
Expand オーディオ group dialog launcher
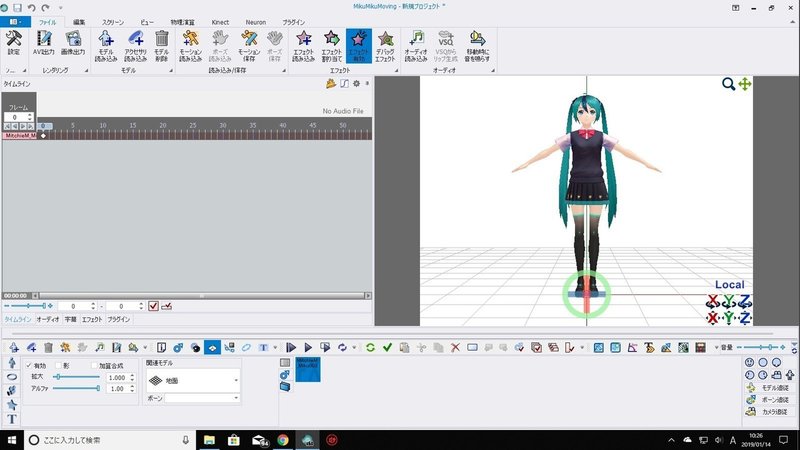pos(493,70)
